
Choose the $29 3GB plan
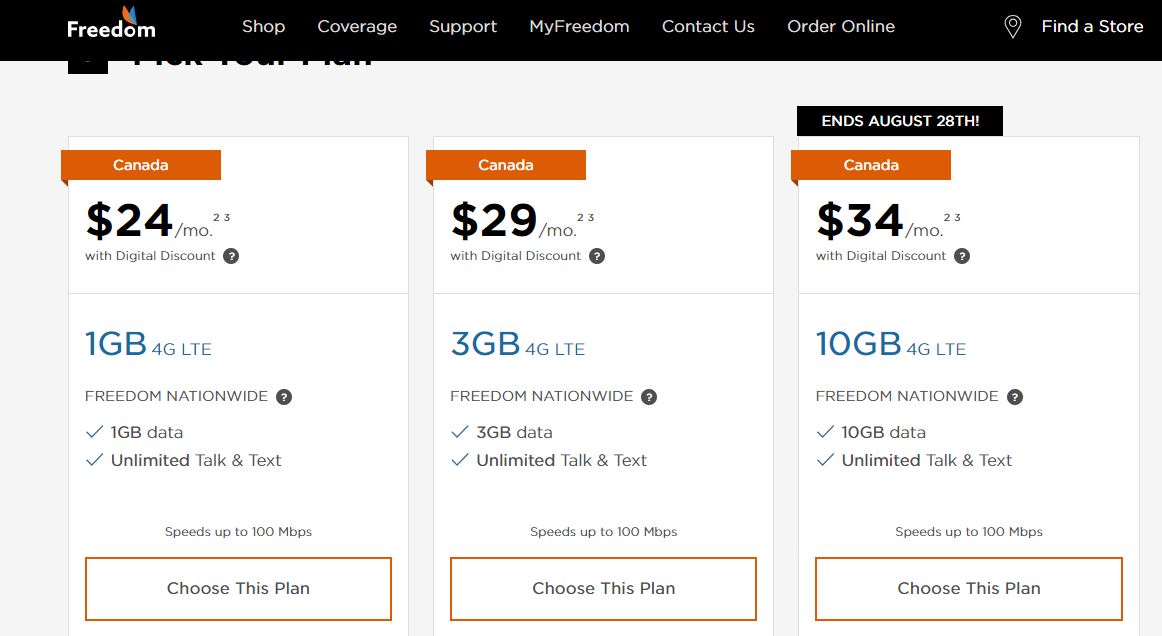pos(603,589)
